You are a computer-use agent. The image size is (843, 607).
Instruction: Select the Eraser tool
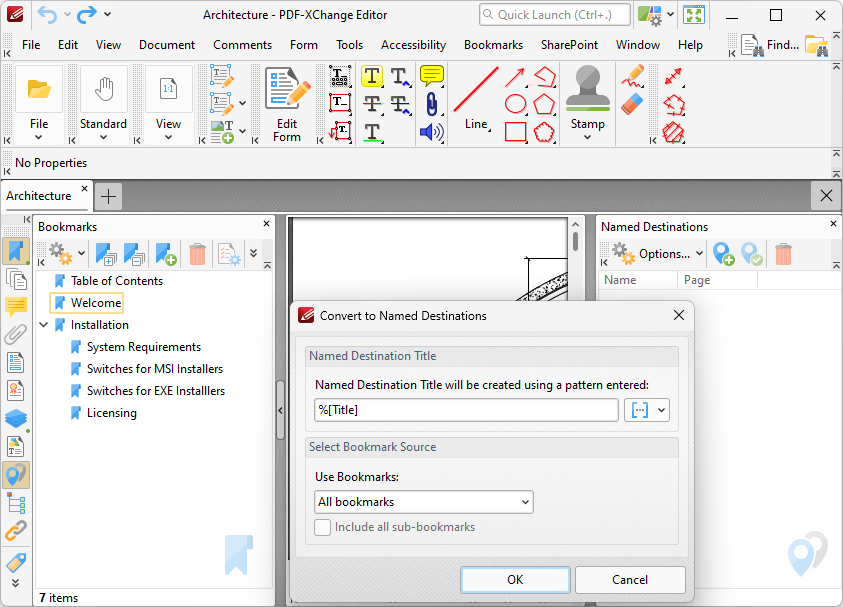tap(632, 104)
